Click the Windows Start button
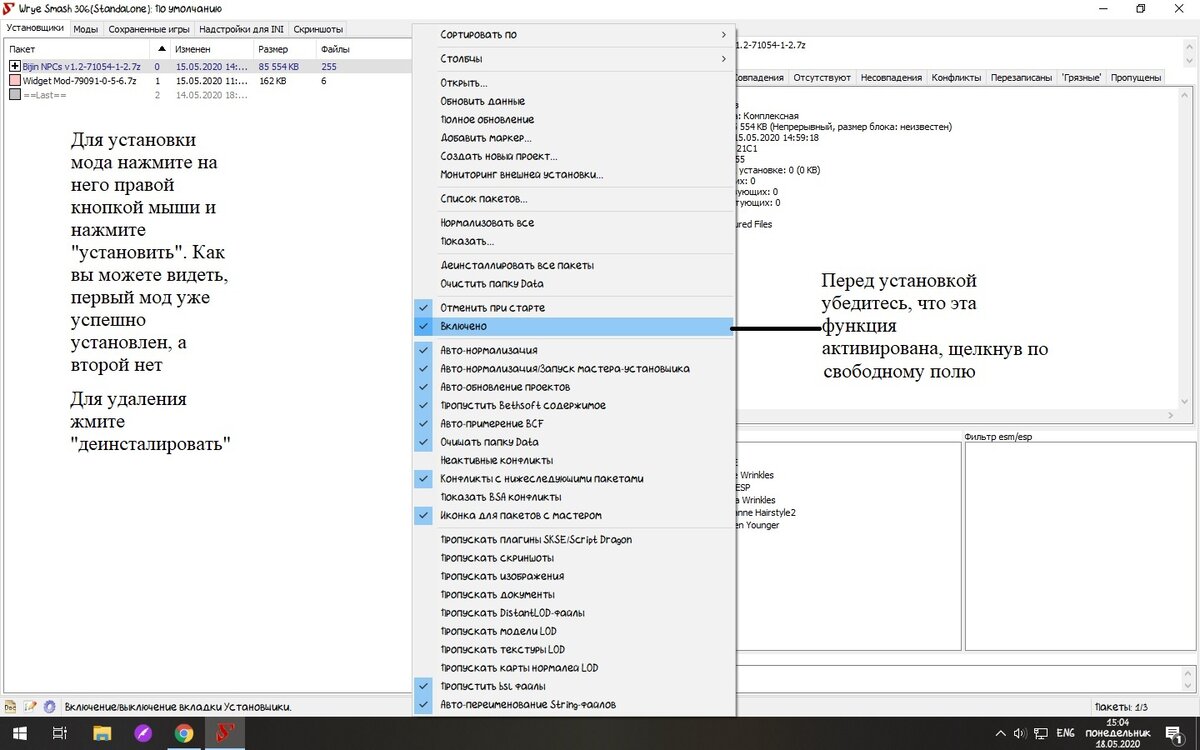This screenshot has width=1200, height=750. click(x=19, y=733)
